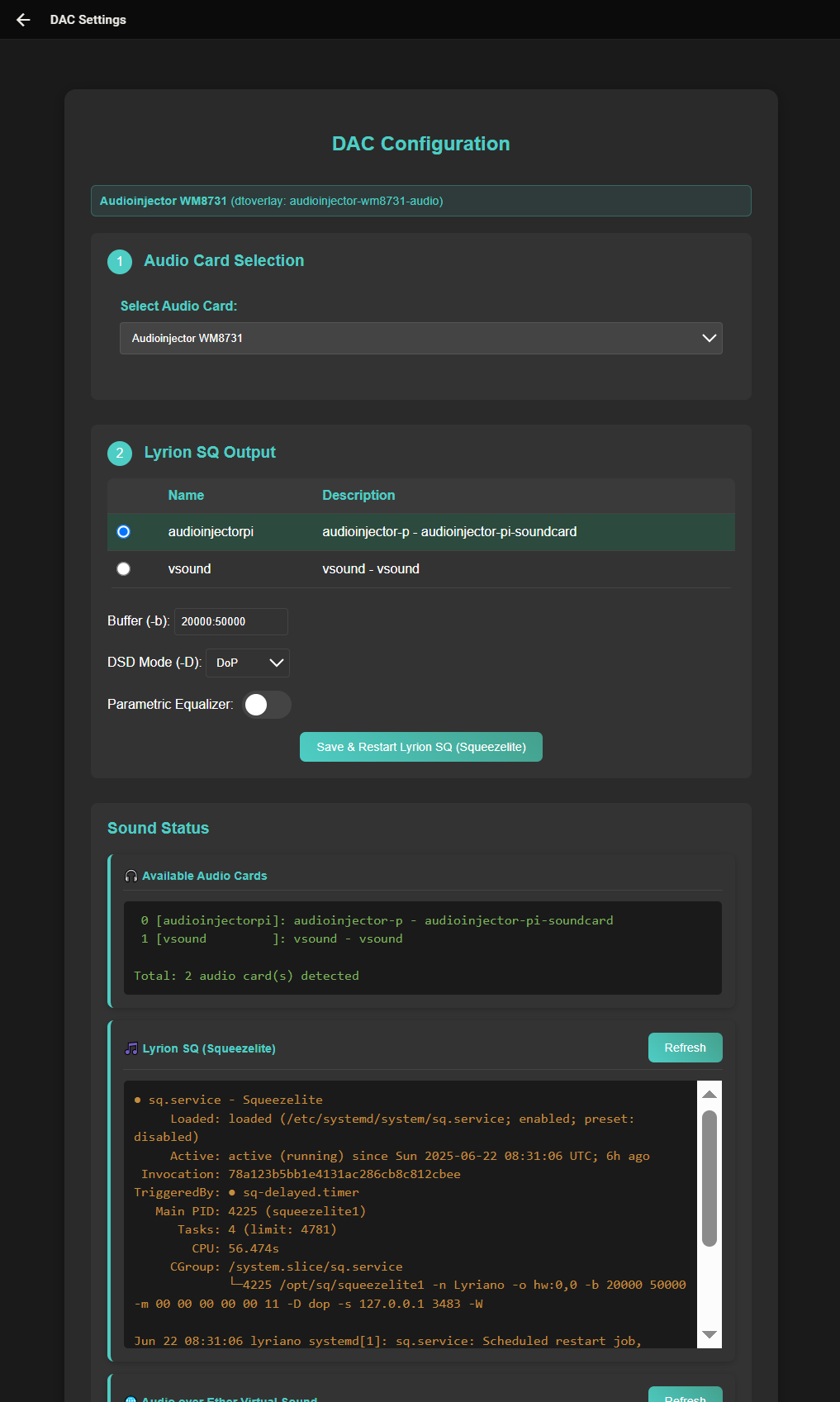This screenshot has height=1402, width=840.
Task: Click the step 1 circle badge
Action: (x=120, y=262)
